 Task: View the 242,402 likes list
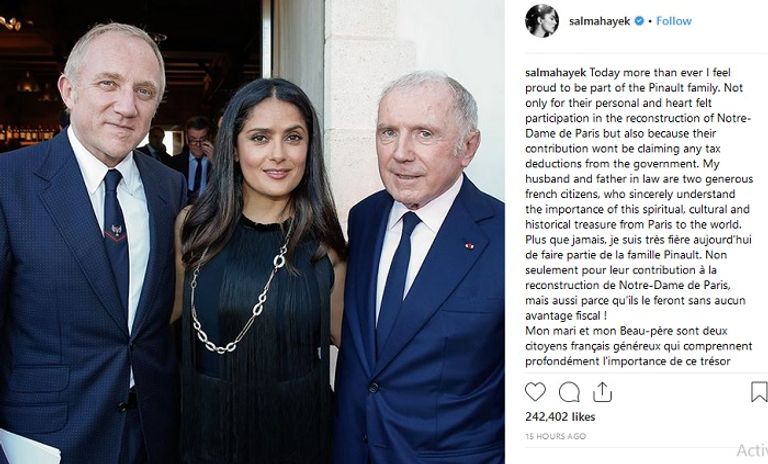click(560, 417)
